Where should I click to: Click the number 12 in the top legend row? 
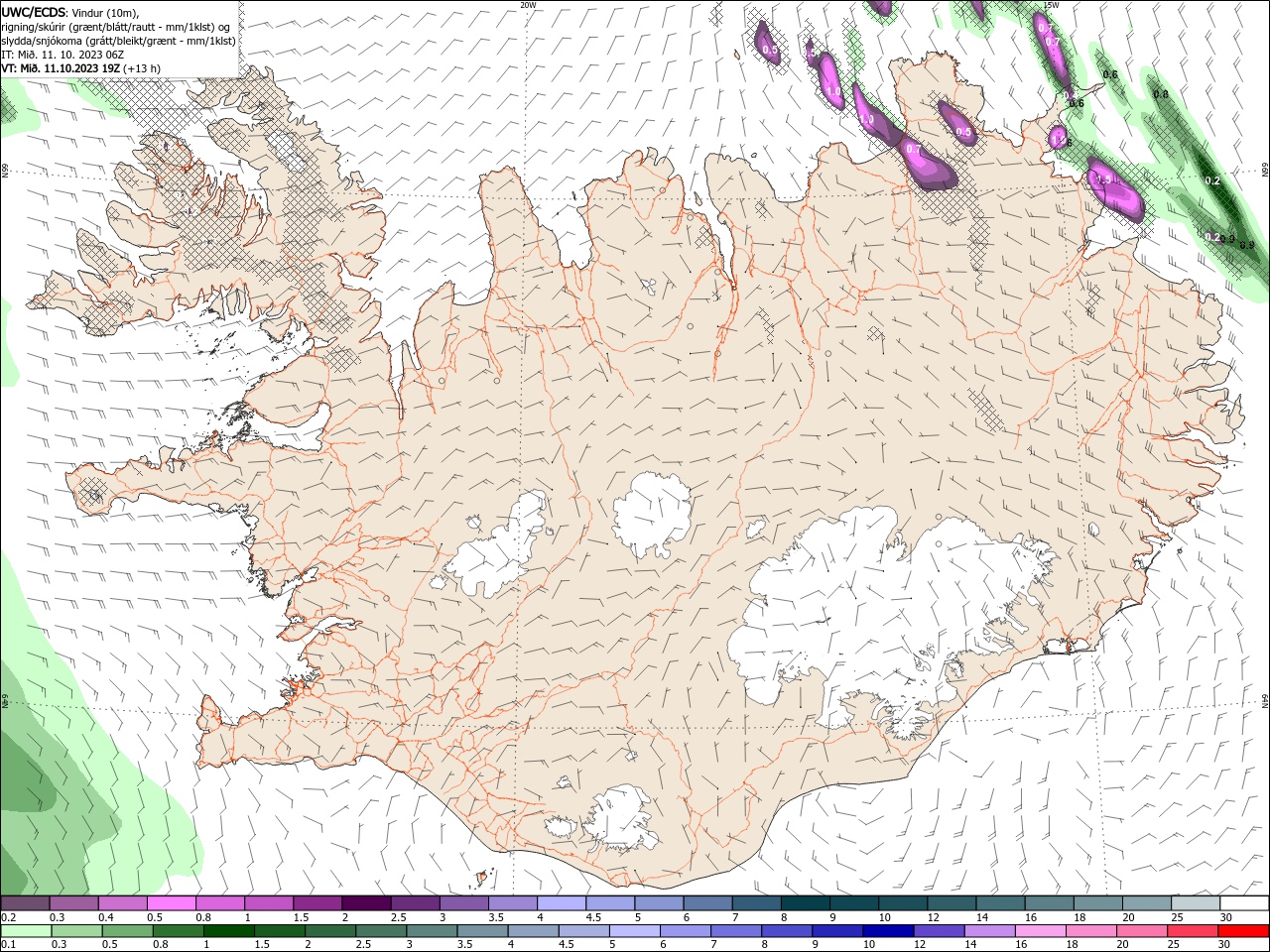click(934, 917)
